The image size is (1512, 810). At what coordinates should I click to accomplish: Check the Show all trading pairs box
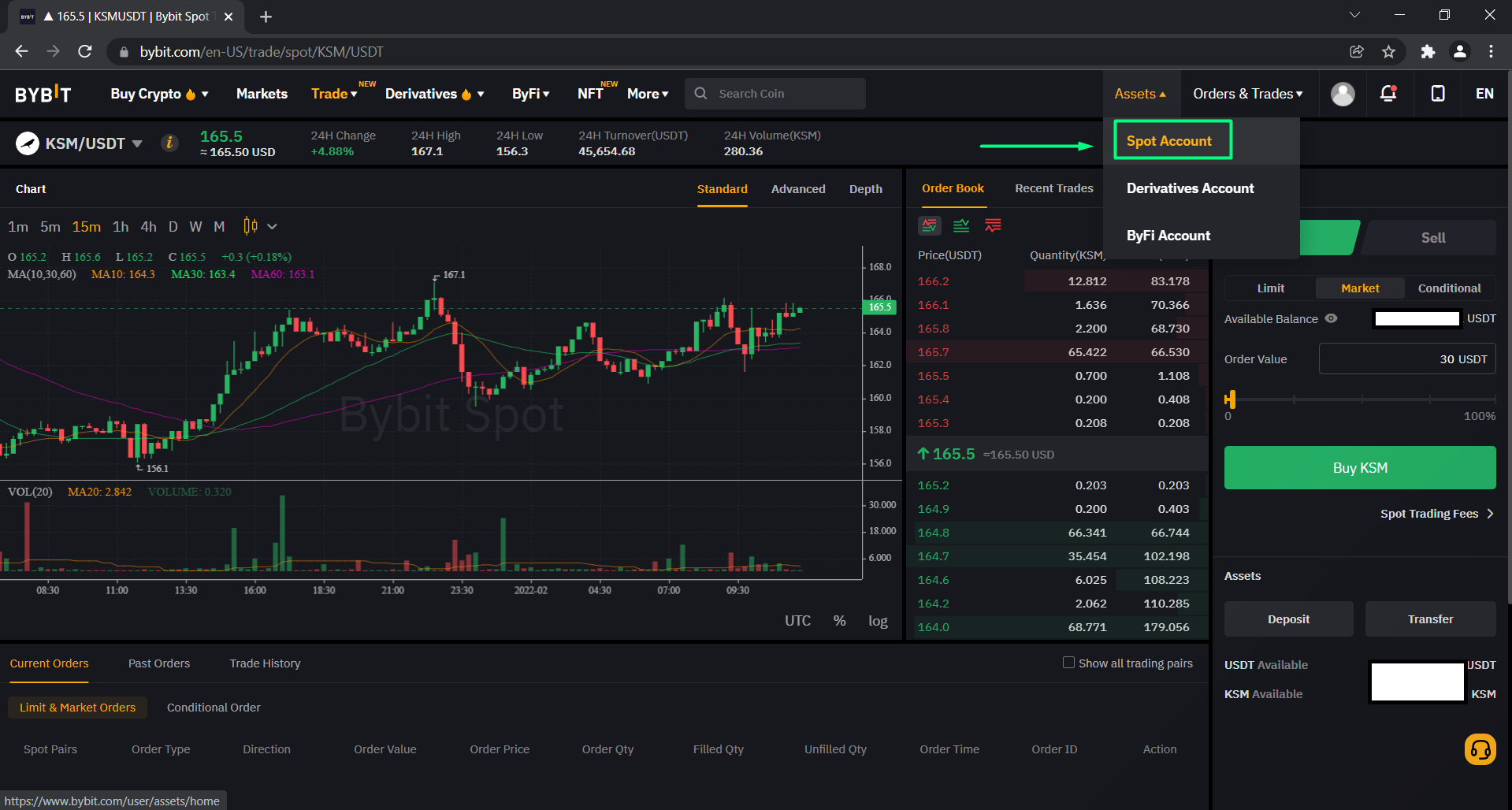click(1068, 663)
